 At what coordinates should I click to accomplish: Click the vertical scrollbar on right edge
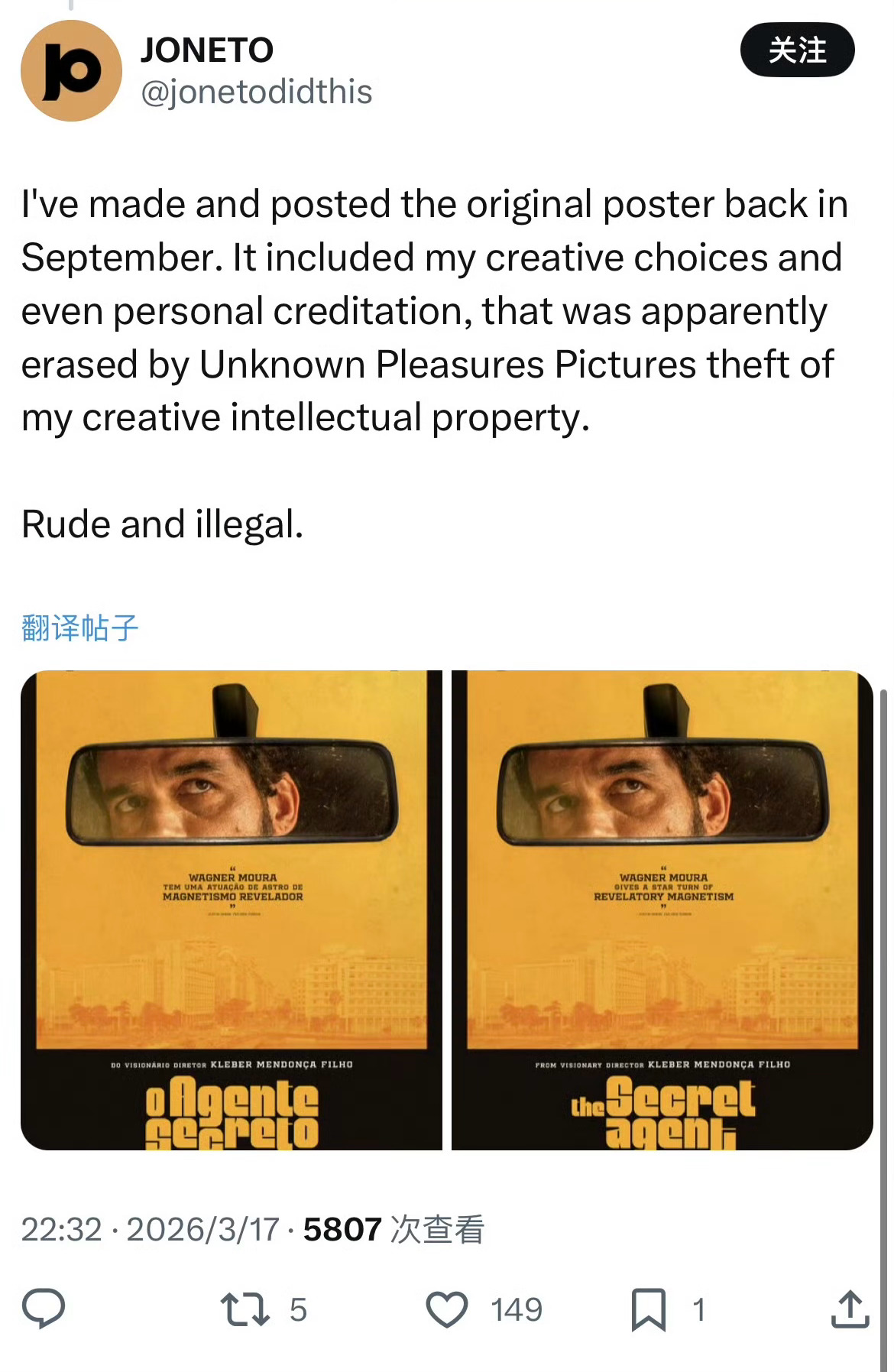884,1024
